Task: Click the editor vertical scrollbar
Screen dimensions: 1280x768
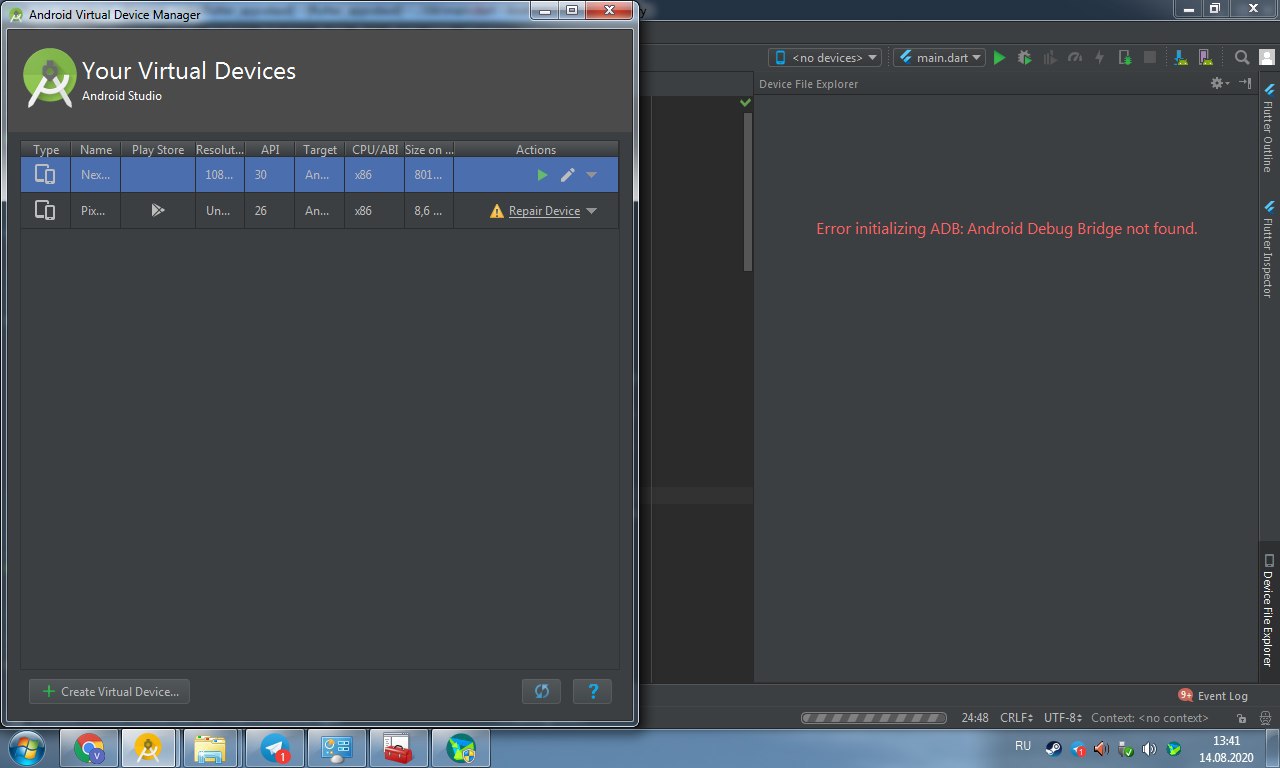Action: point(747,192)
